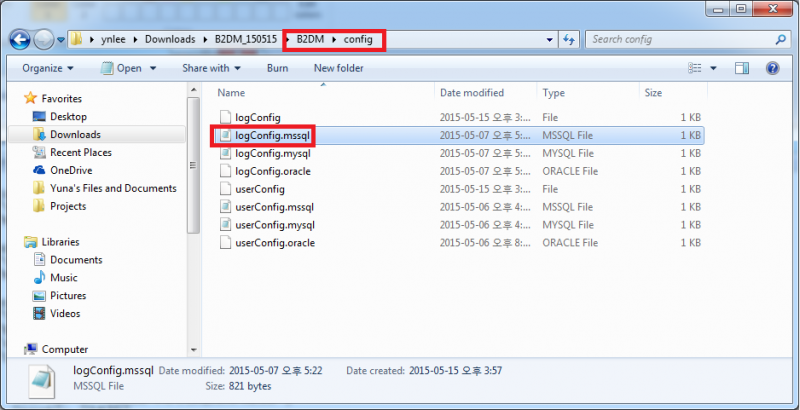Open the Change your view dropdown arrow
800x410 pixels.
click(713, 68)
